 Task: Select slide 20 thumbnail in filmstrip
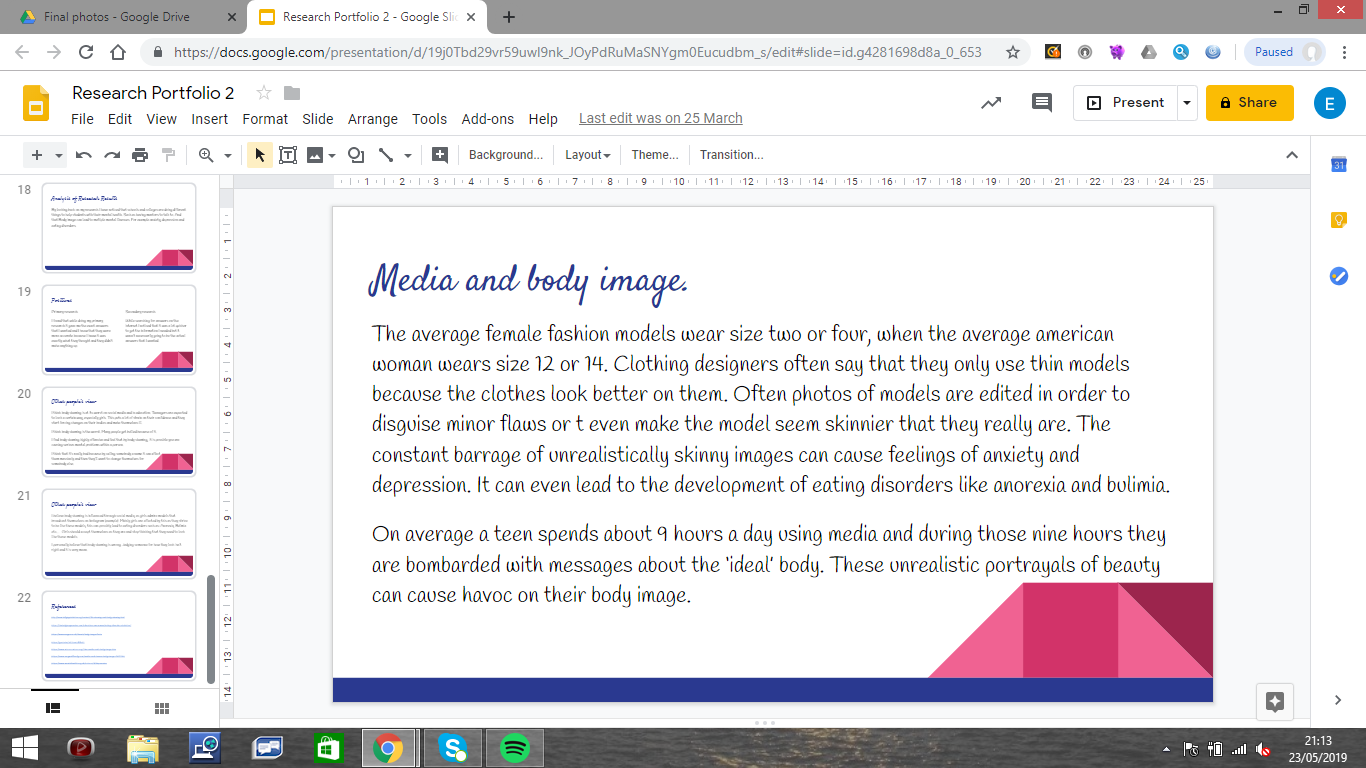(119, 430)
